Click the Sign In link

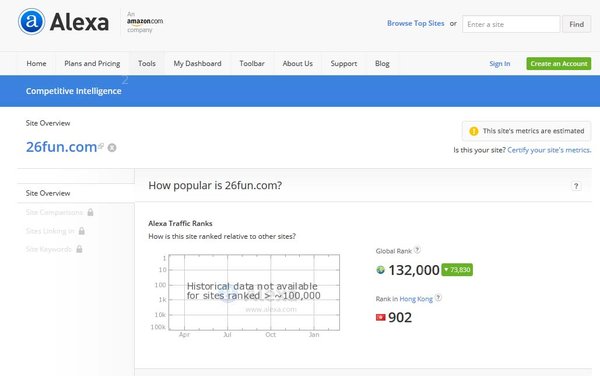click(x=500, y=63)
